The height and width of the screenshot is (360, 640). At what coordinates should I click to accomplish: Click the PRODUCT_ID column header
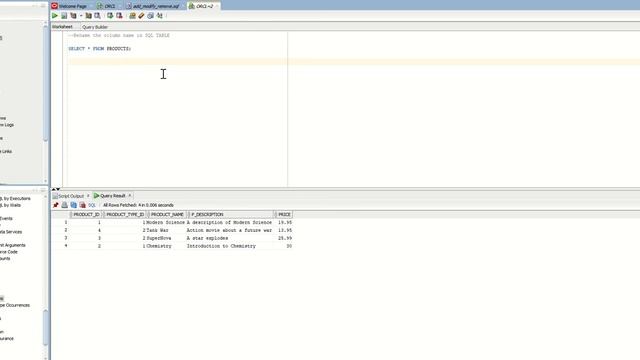(86, 214)
